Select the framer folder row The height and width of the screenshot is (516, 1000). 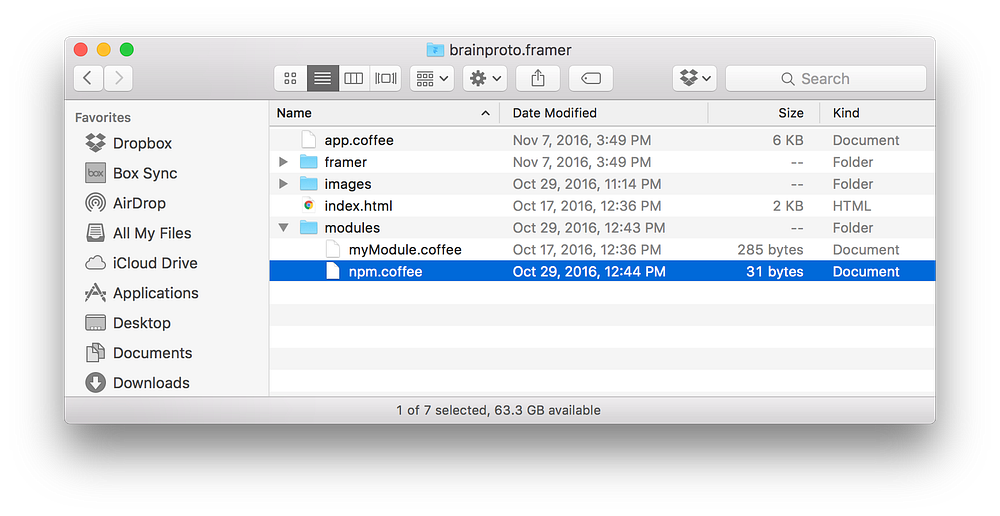pyautogui.click(x=602, y=162)
